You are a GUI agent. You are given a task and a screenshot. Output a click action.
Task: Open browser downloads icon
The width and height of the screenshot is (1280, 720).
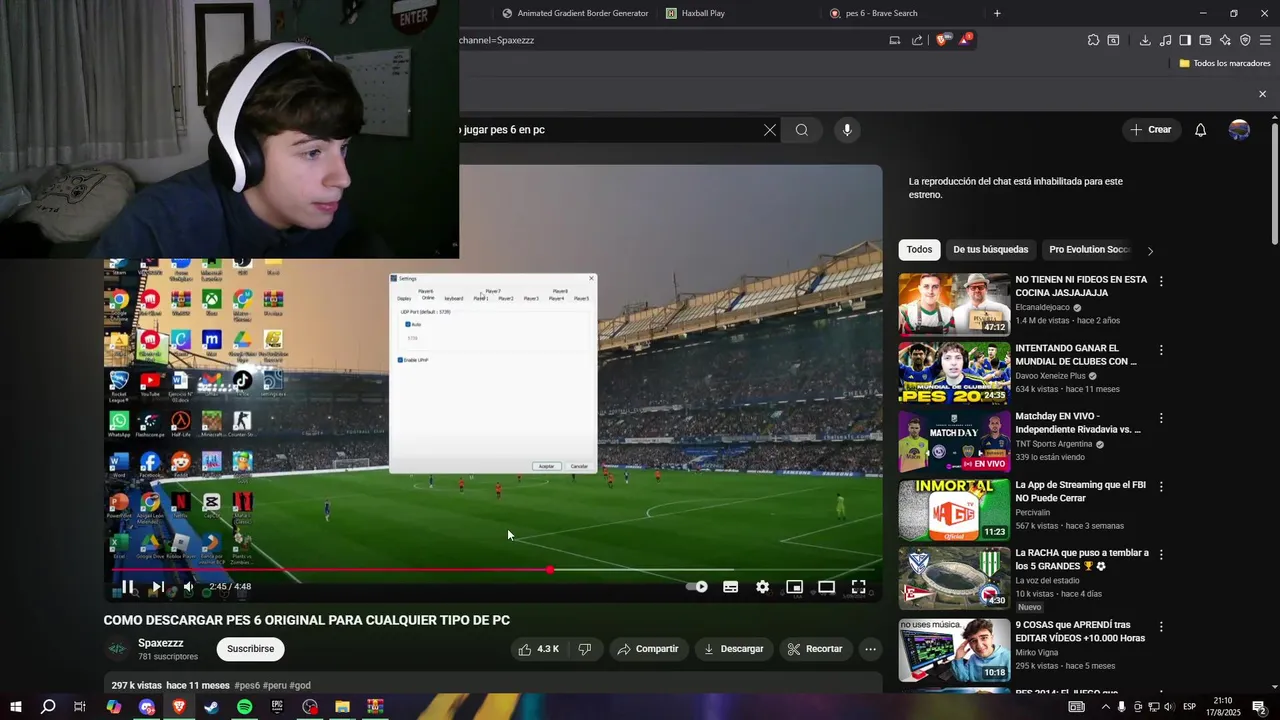point(1145,40)
